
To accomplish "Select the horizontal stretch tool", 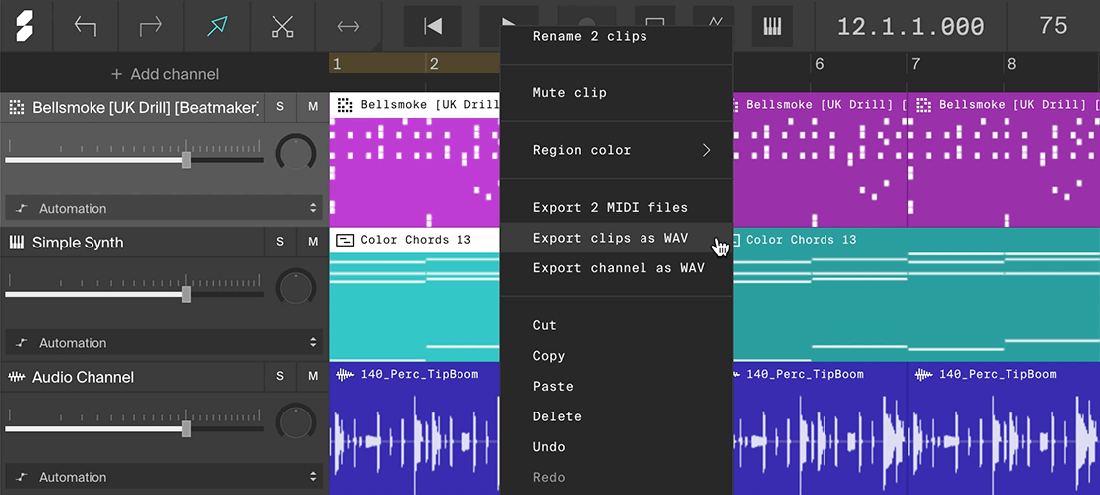I will point(349,27).
